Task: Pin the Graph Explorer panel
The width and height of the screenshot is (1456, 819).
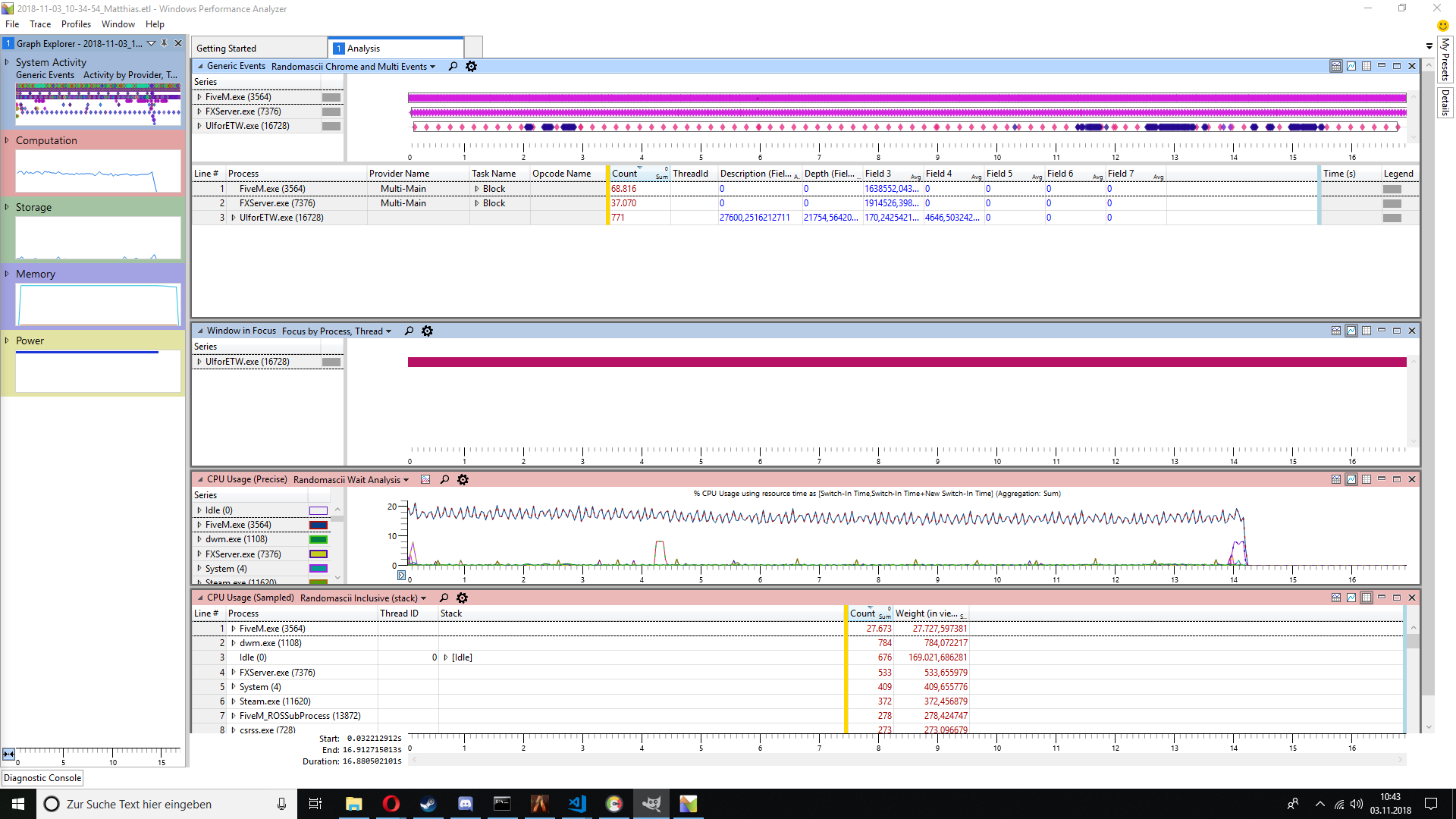Action: [x=164, y=43]
